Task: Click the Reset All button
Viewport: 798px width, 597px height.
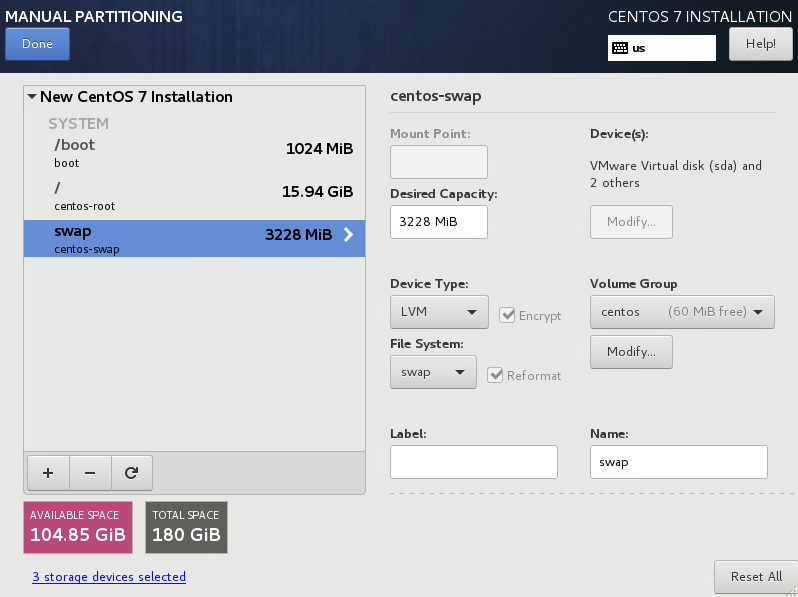Action: pos(755,577)
